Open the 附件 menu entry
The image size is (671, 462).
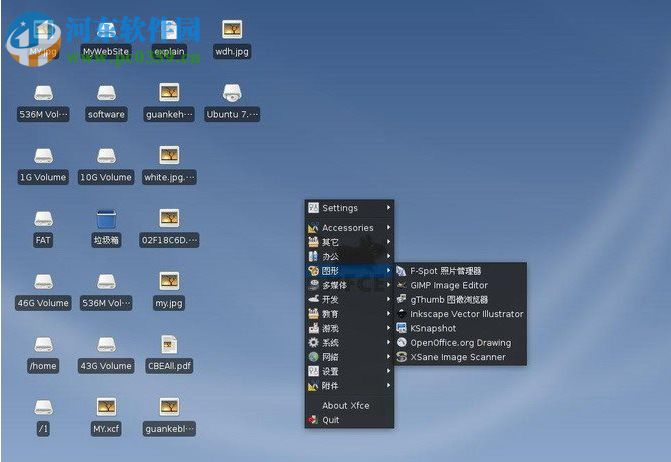[349, 386]
